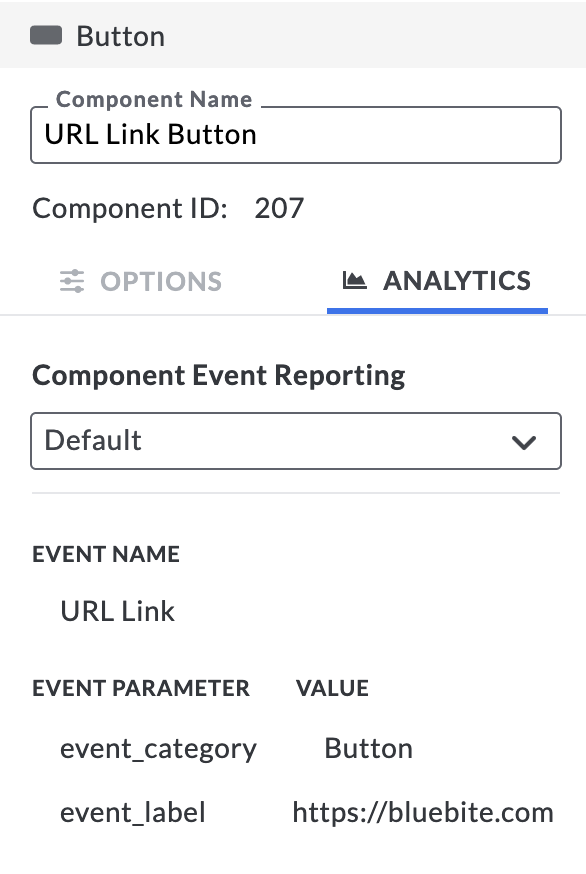Switch to the OPTIONS tab
Viewport: 586px width, 874px height.
pos(141,281)
